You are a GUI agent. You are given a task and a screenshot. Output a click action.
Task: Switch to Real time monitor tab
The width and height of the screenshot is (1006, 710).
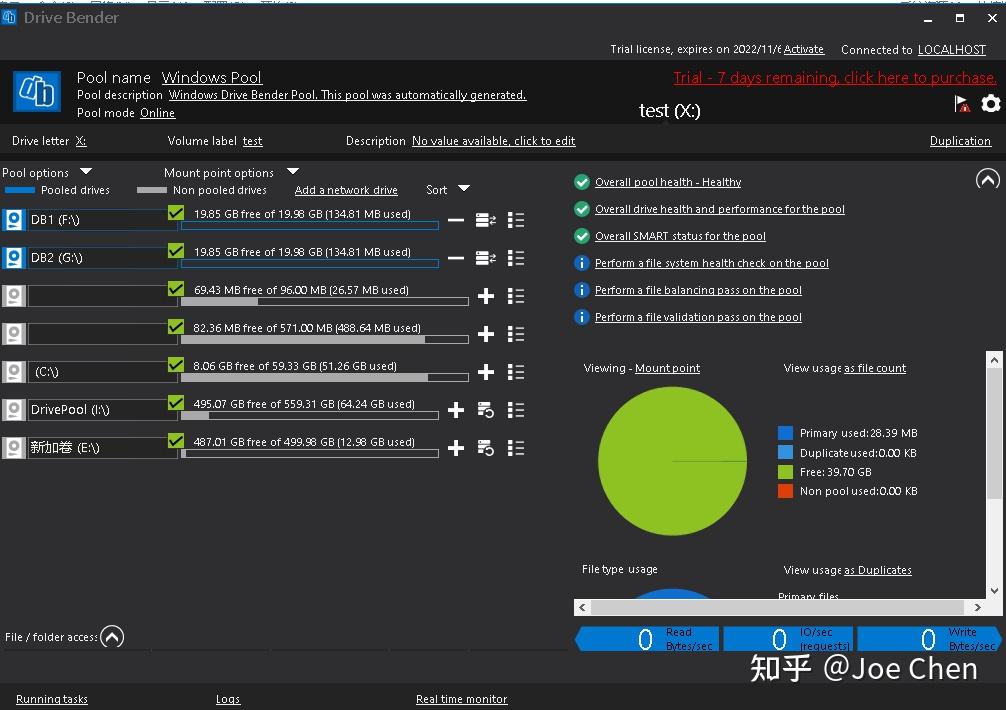point(461,699)
